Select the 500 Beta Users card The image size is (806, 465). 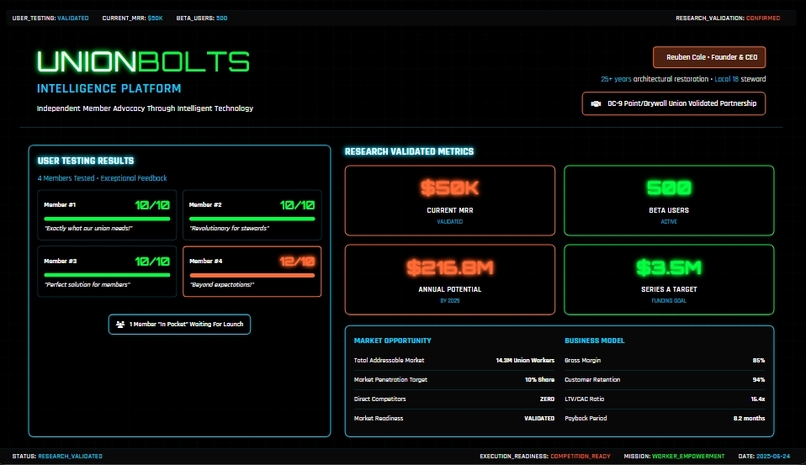pos(669,200)
